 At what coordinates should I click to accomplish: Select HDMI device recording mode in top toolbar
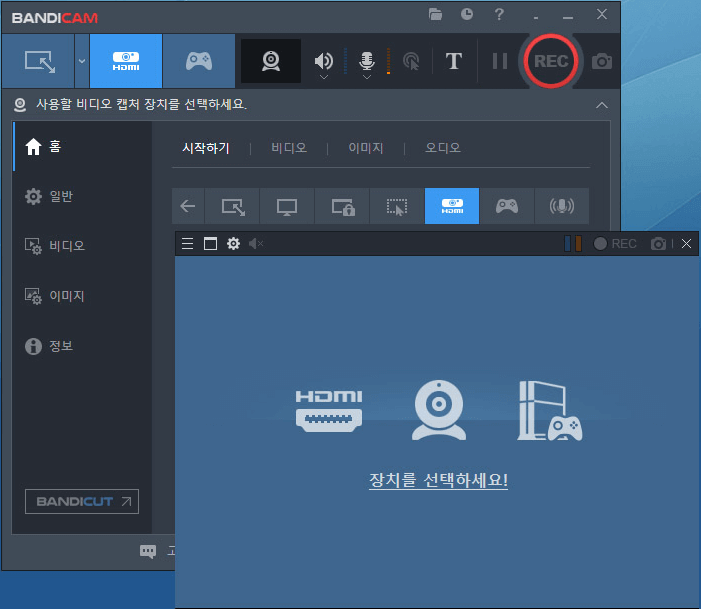tap(126, 61)
